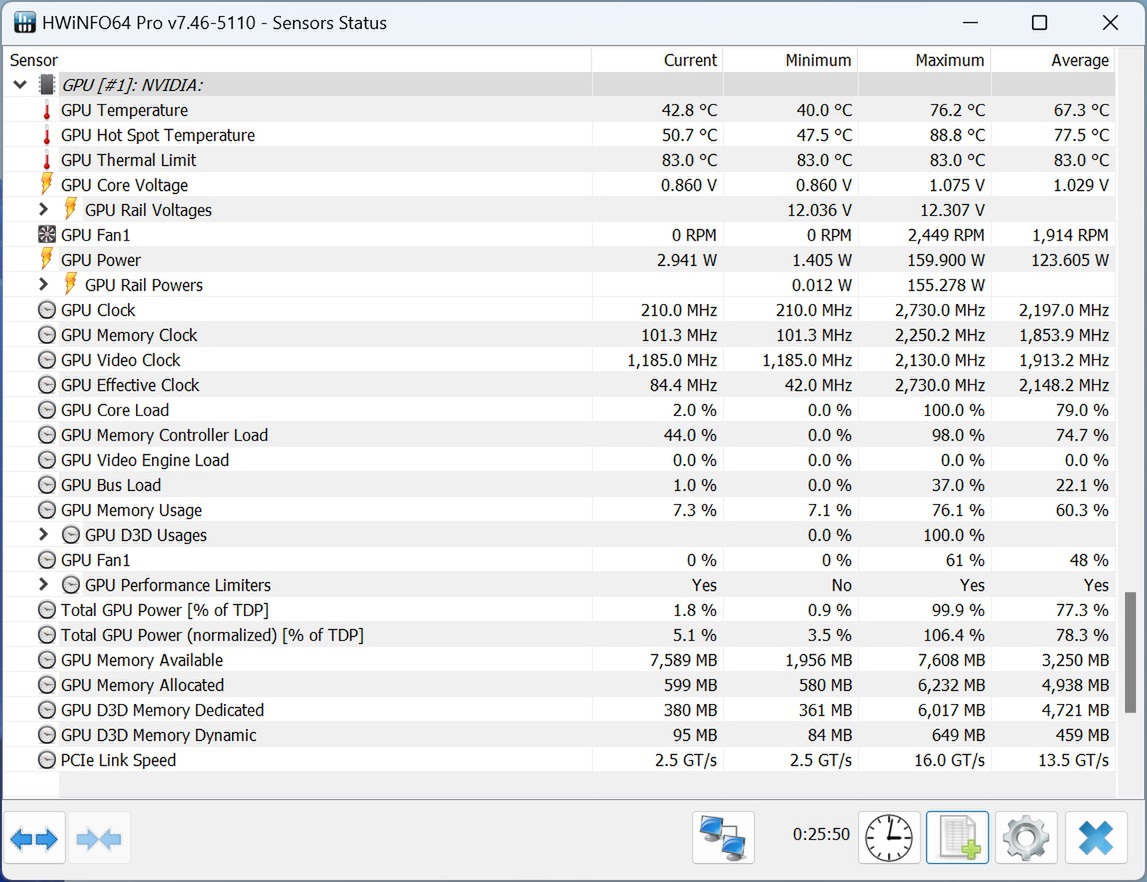Click the 7,589 MB current memory available
1147x882 pixels.
point(683,660)
